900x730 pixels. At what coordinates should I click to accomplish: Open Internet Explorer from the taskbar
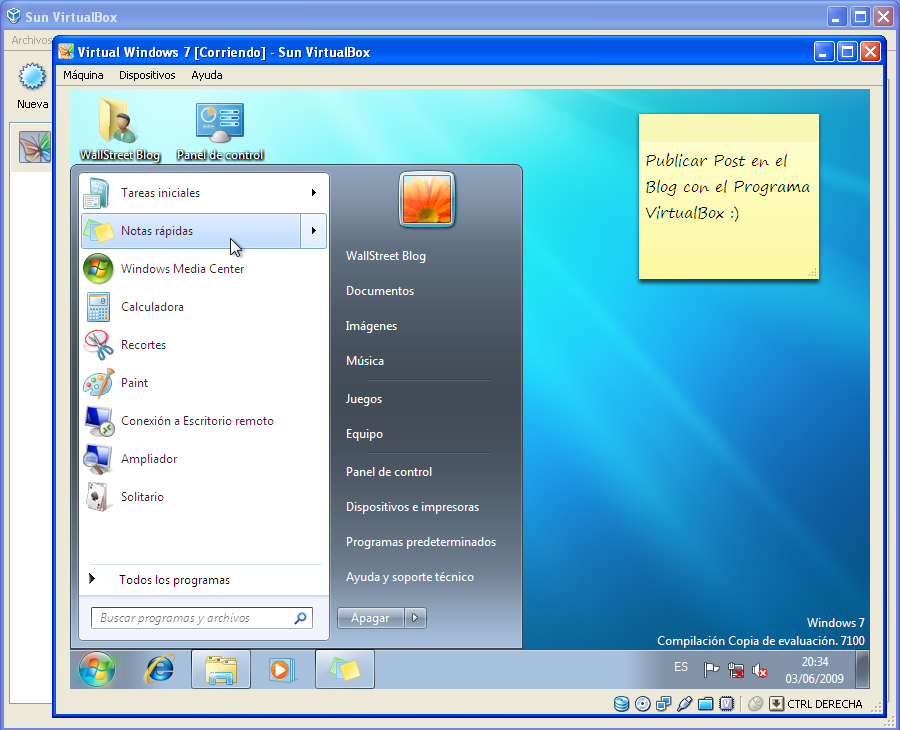(x=160, y=669)
